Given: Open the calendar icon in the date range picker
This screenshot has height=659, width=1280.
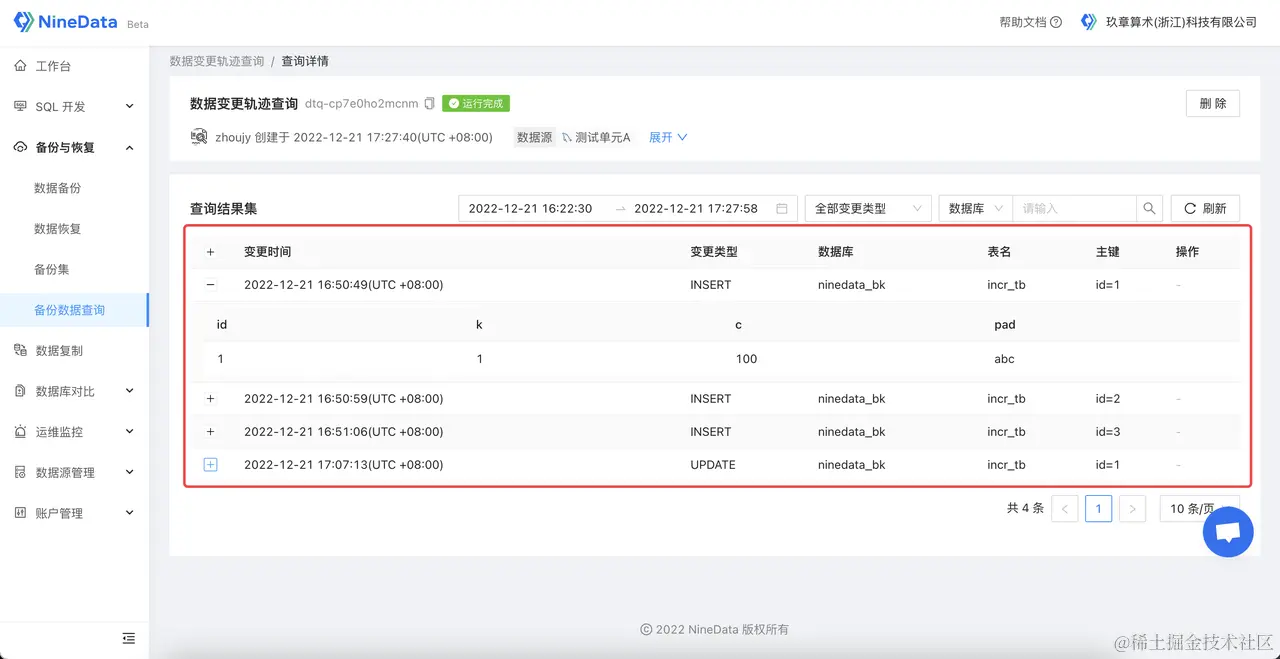Looking at the screenshot, I should [781, 208].
